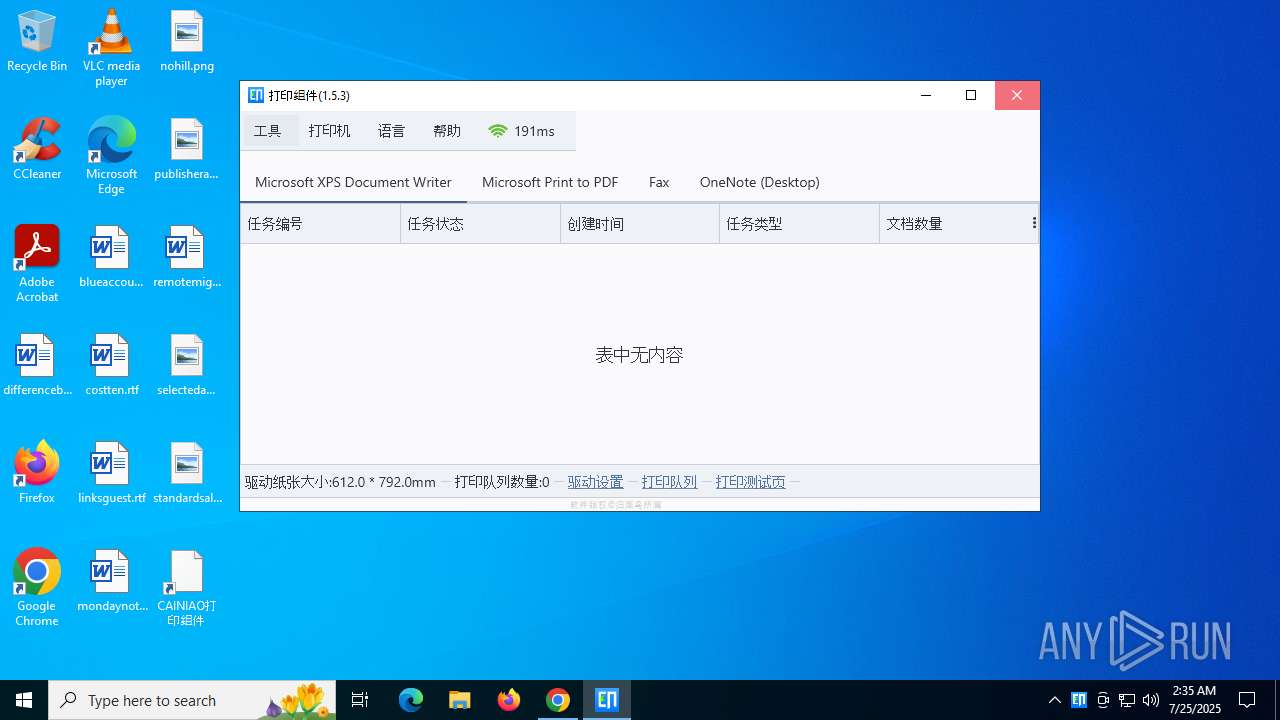The height and width of the screenshot is (720, 1280).
Task: Click the 打印测试页 link
Action: click(750, 482)
